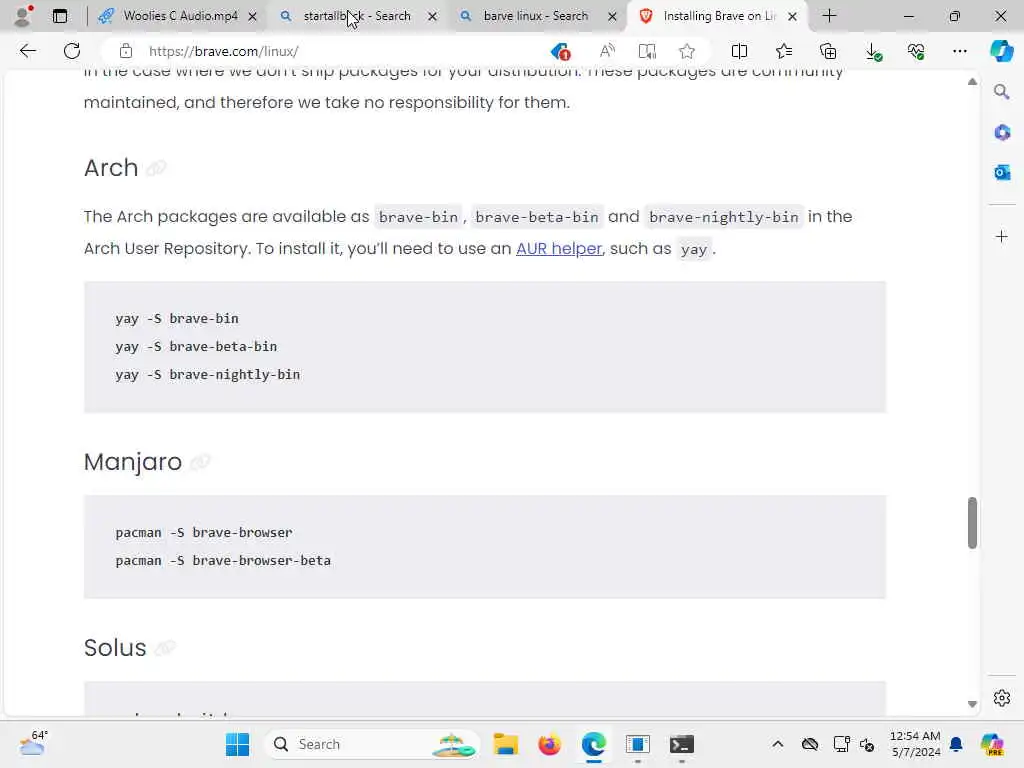The image size is (1024, 768).
Task: Click the yay -S brave-nightly-bin command
Action: 208,375
